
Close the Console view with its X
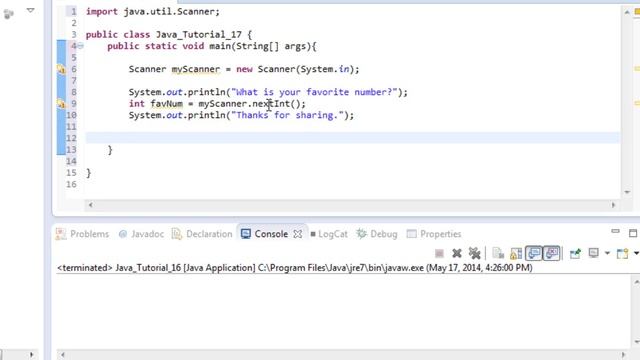(x=298, y=234)
